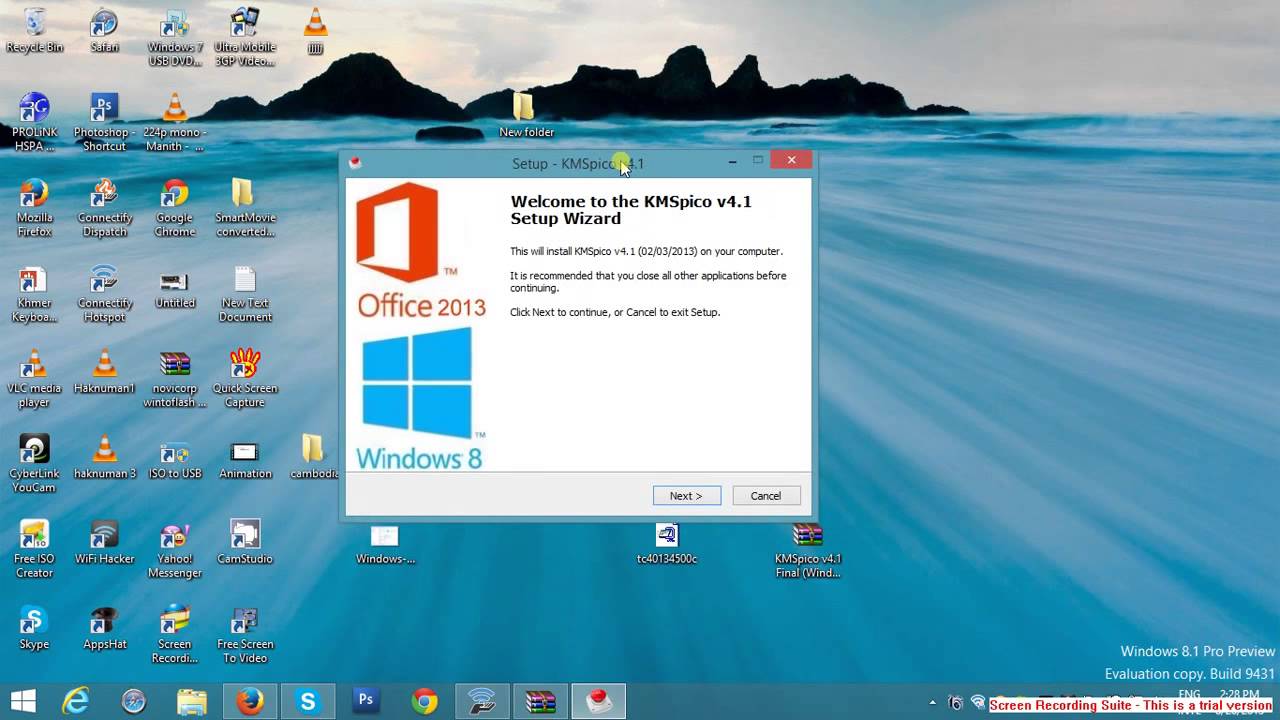Open Photoshop from taskbar
This screenshot has height=720, width=1280.
366,702
